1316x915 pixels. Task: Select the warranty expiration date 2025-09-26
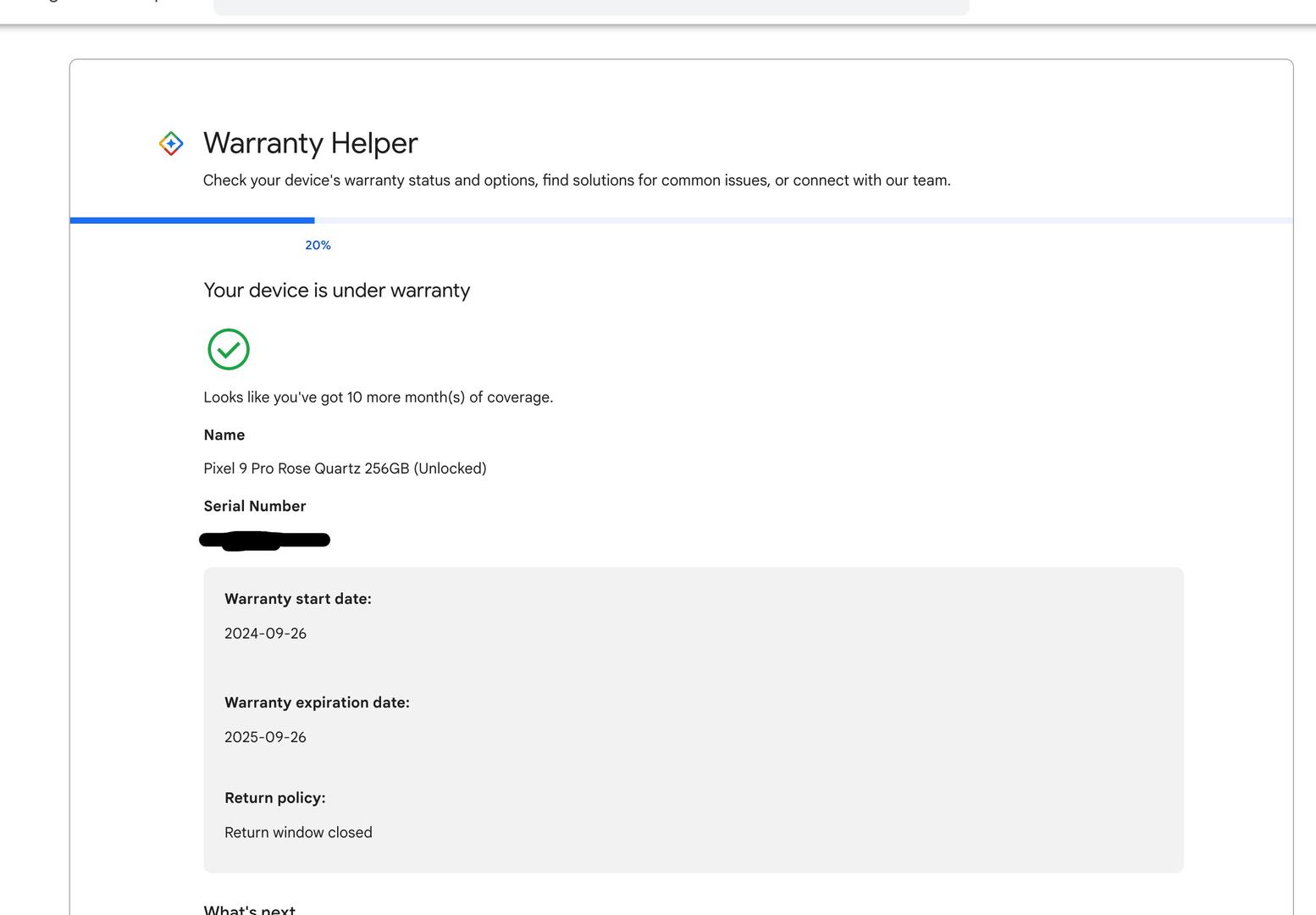tap(265, 737)
